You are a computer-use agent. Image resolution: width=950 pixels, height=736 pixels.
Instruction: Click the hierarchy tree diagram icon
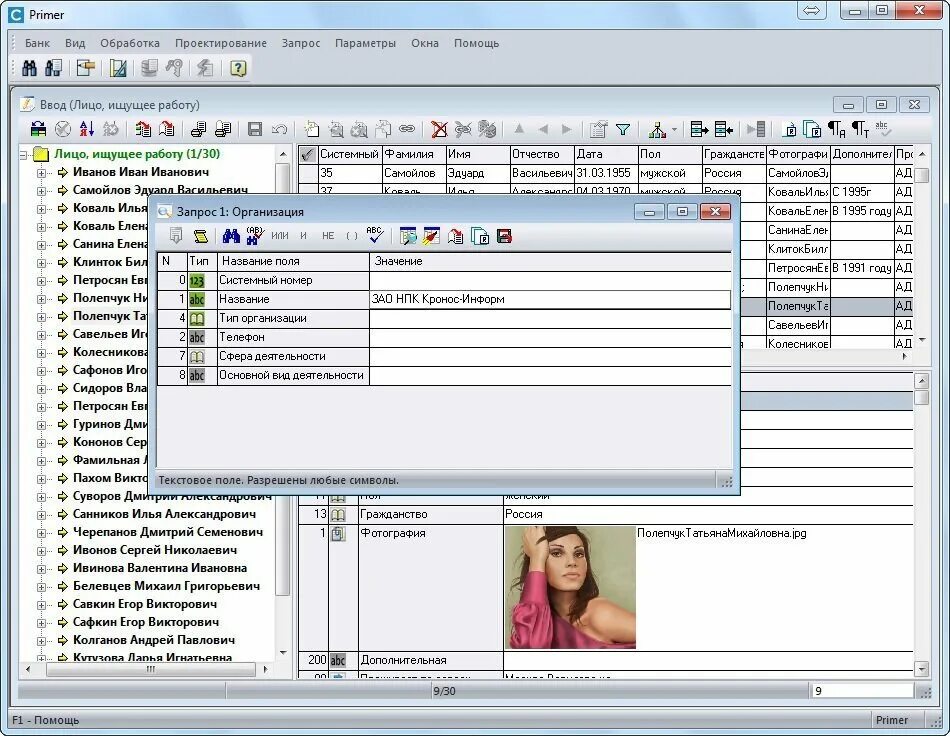(x=657, y=129)
